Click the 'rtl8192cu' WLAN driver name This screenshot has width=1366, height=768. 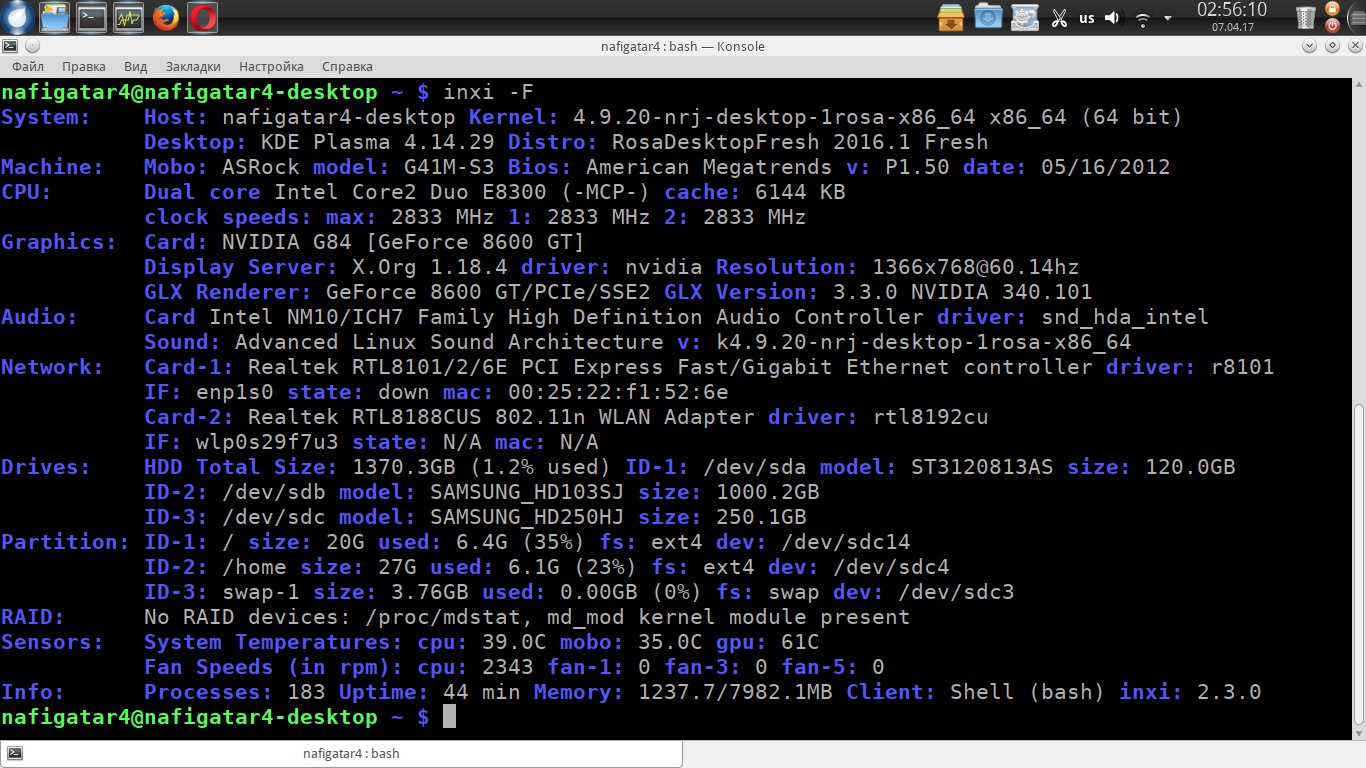(x=930, y=417)
